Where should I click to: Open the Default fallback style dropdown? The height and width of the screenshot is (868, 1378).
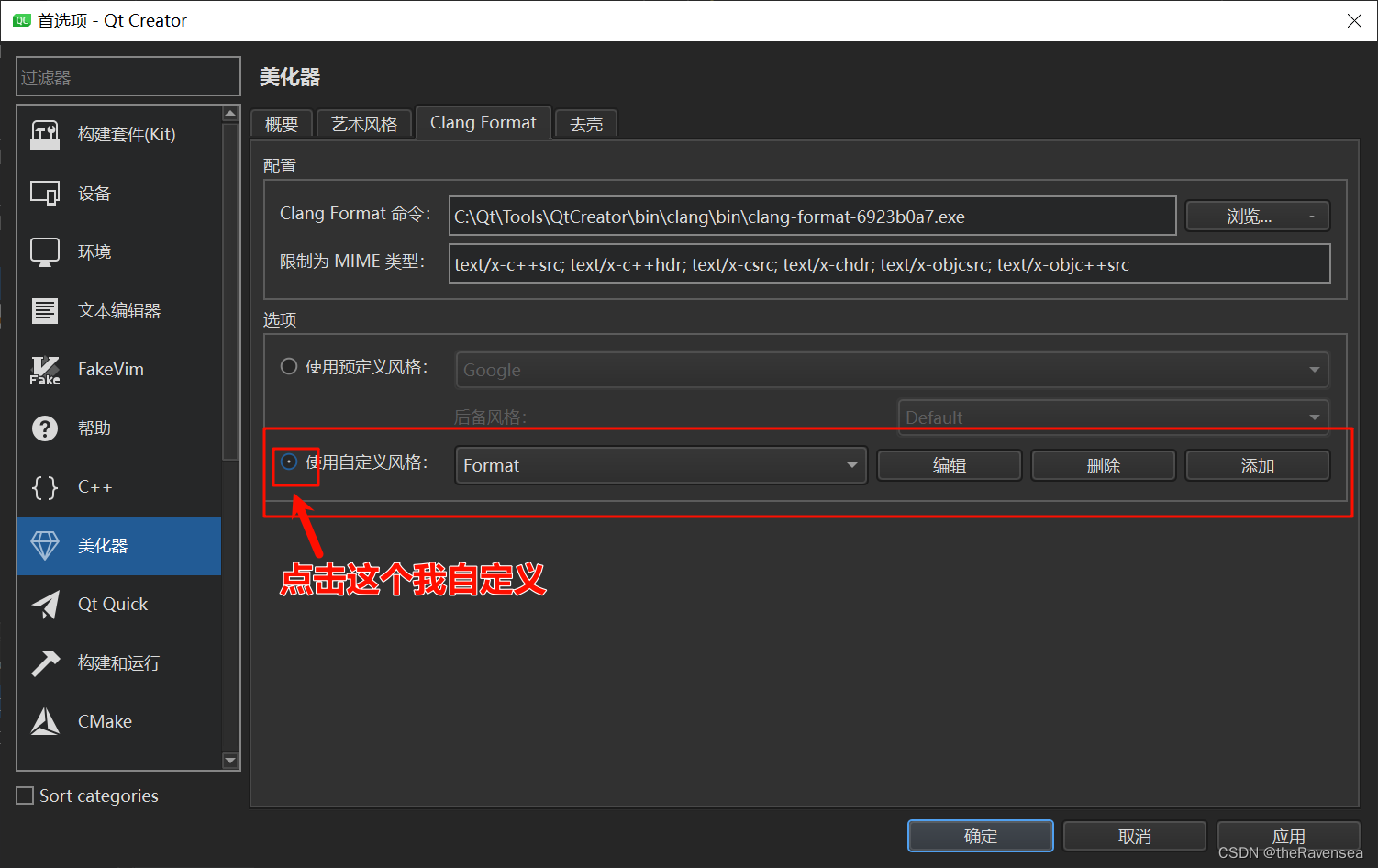(x=1113, y=417)
